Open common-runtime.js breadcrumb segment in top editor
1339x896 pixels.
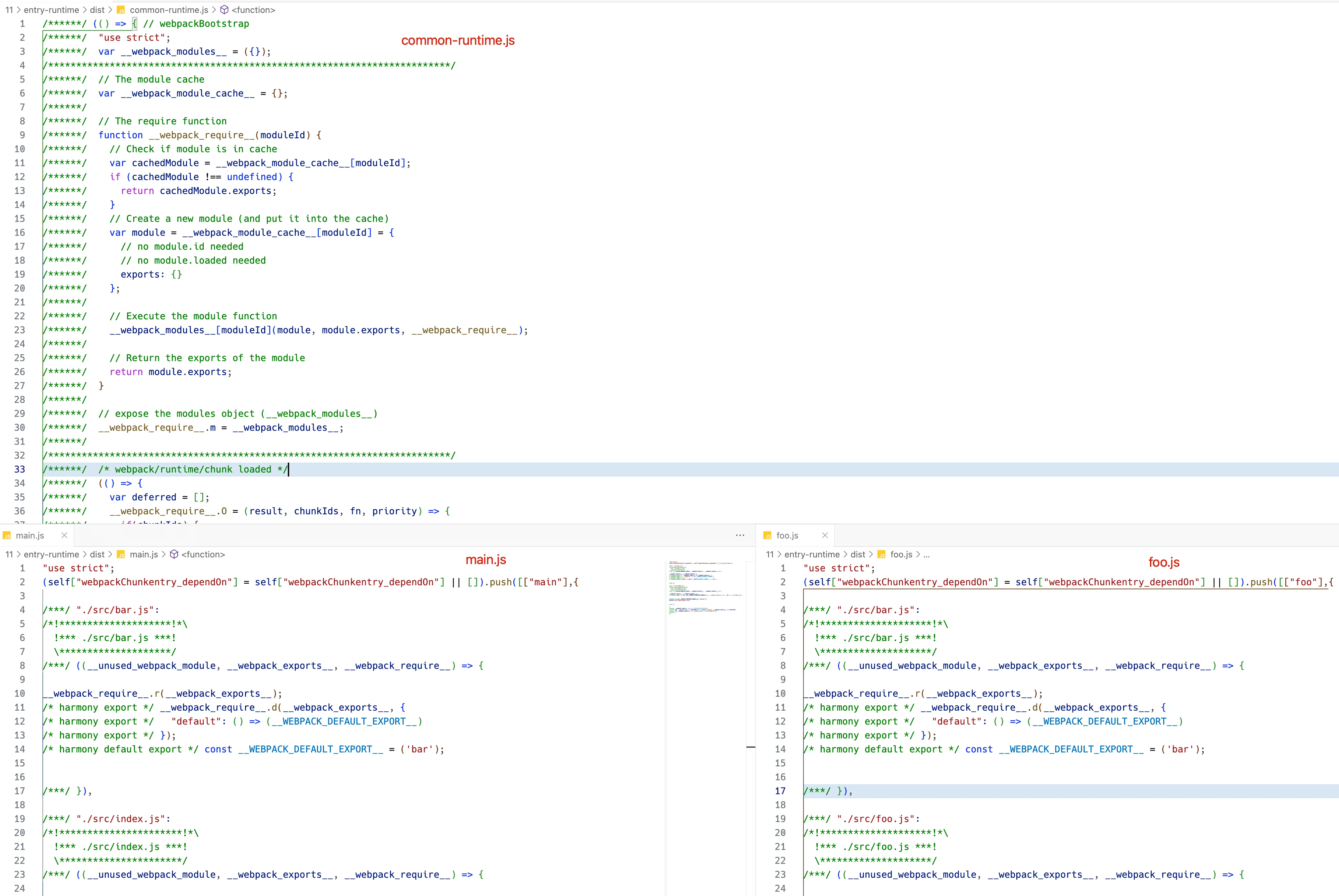[169, 10]
